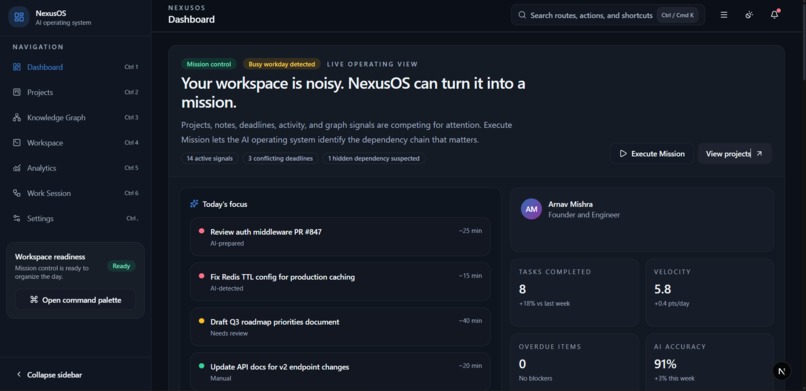Click the Projects icon in sidebar
Screen dimensions: 806x391
tap(16, 92)
